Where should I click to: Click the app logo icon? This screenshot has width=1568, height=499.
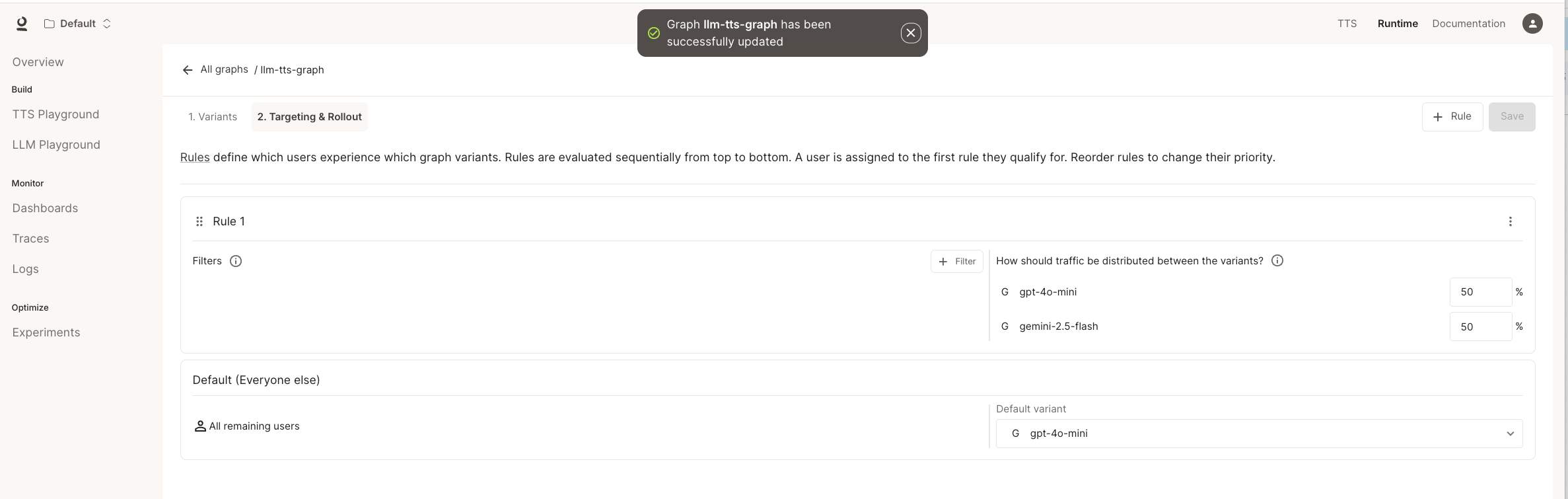click(x=22, y=24)
